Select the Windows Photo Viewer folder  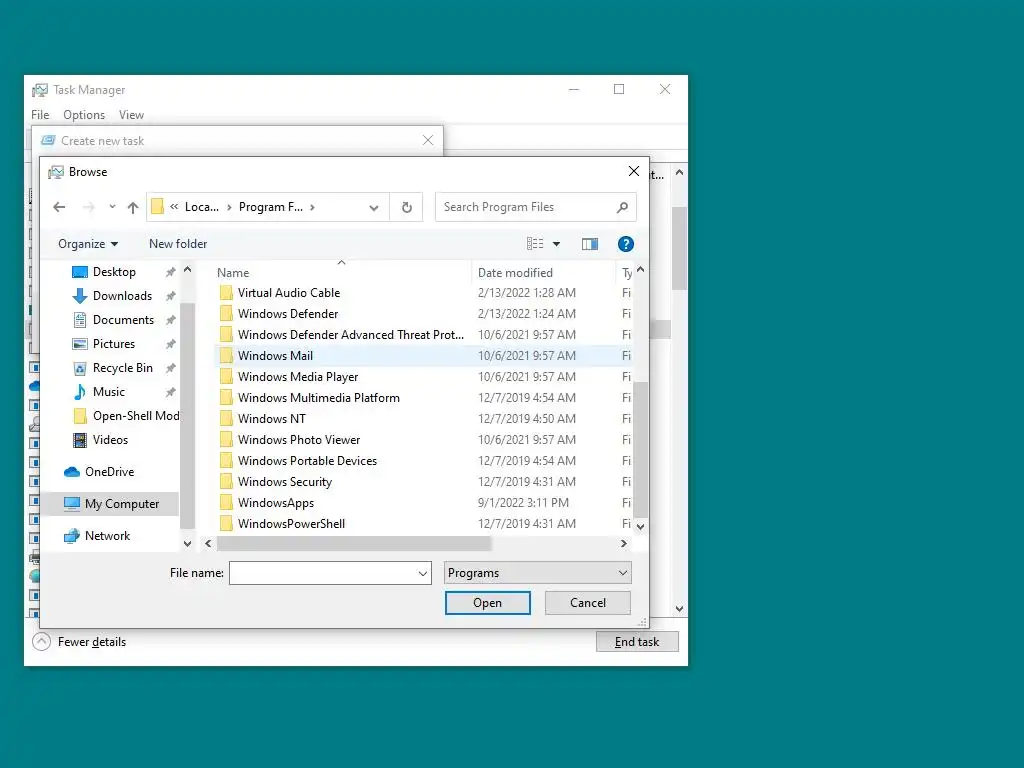pos(299,440)
